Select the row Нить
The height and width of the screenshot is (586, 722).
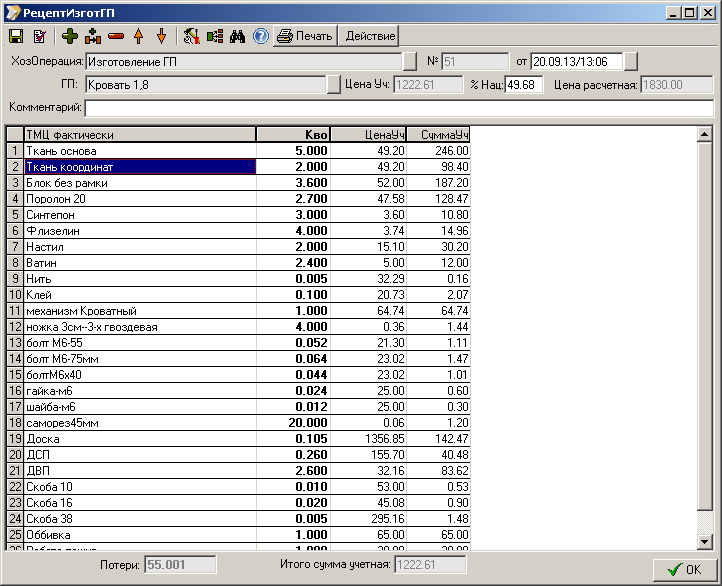point(238,279)
